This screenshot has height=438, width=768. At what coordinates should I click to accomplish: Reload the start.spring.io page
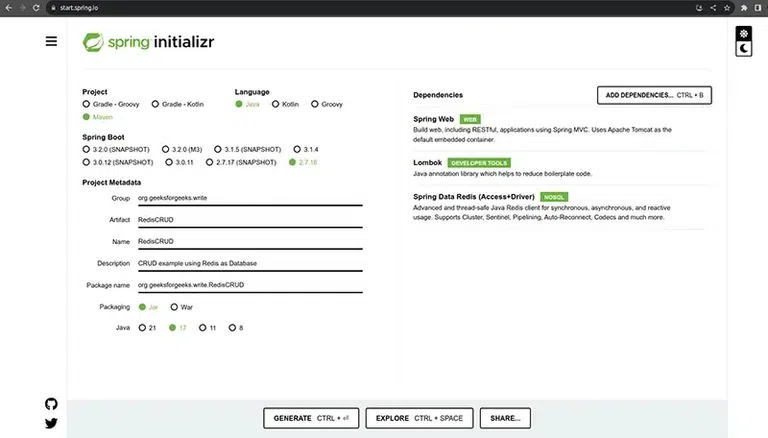[x=36, y=8]
